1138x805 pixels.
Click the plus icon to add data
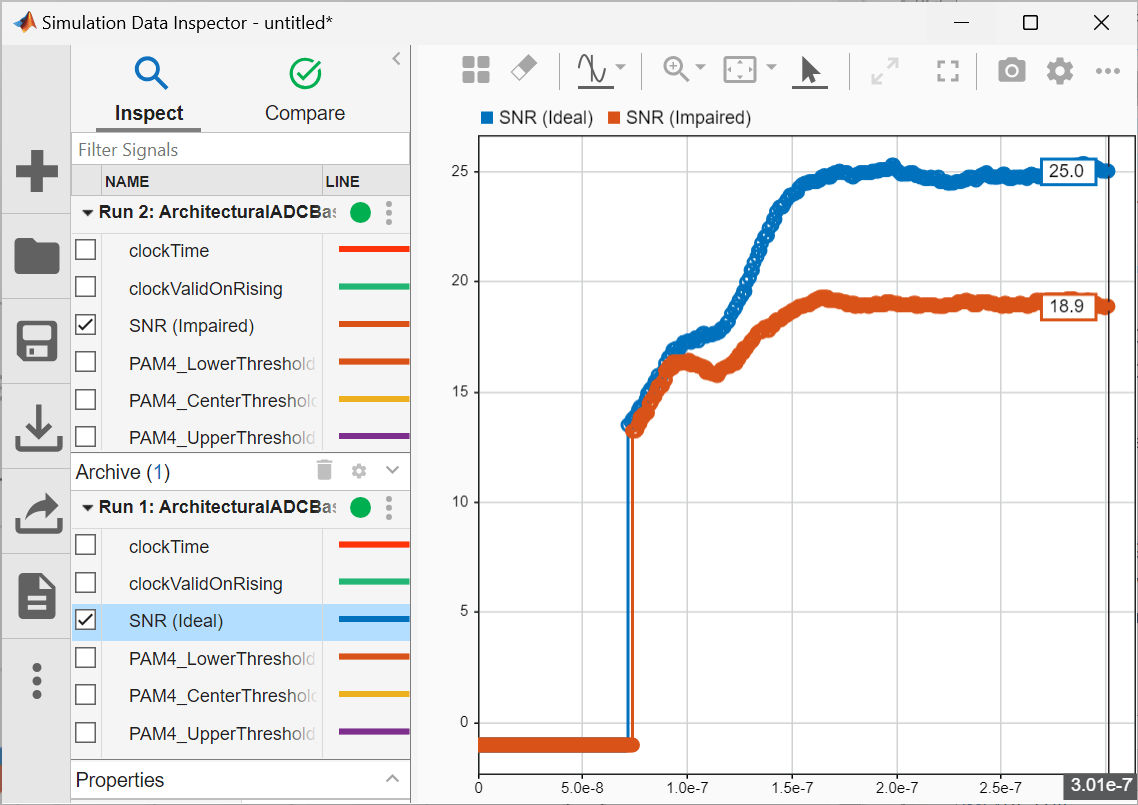click(x=37, y=172)
